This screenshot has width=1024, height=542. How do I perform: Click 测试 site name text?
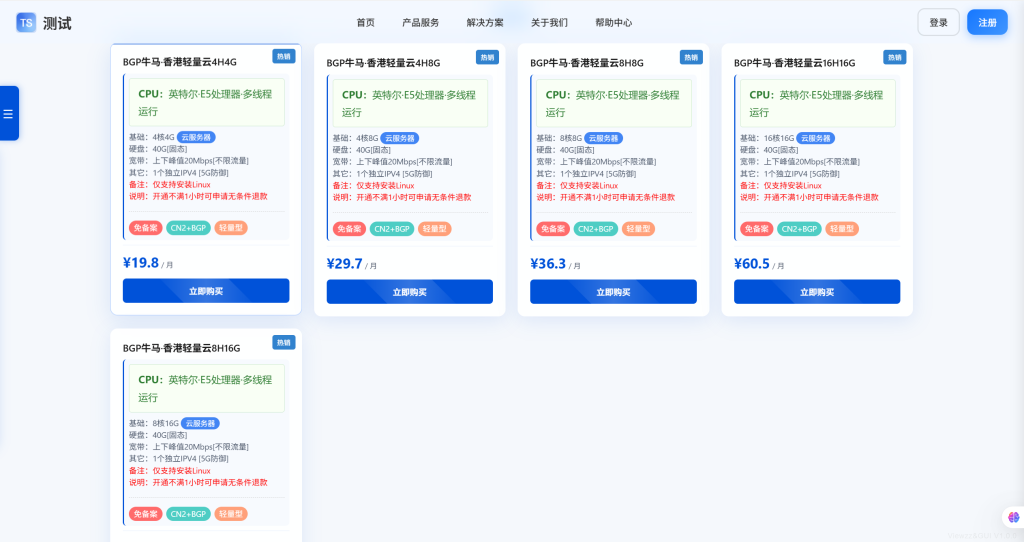57,24
